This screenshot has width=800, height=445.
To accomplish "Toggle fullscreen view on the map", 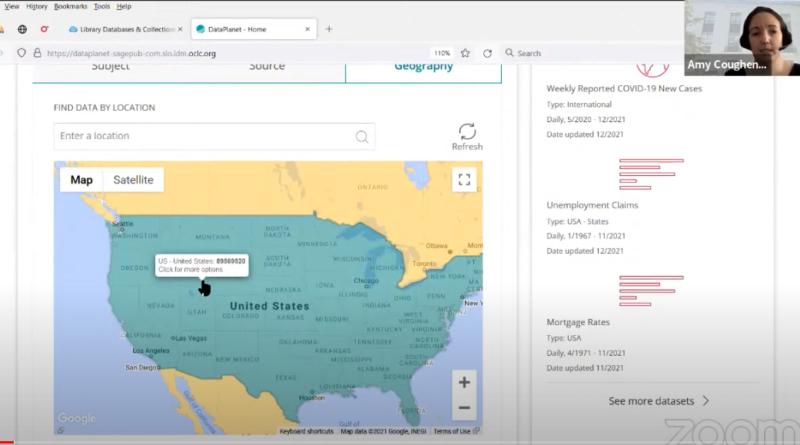I will (x=463, y=180).
